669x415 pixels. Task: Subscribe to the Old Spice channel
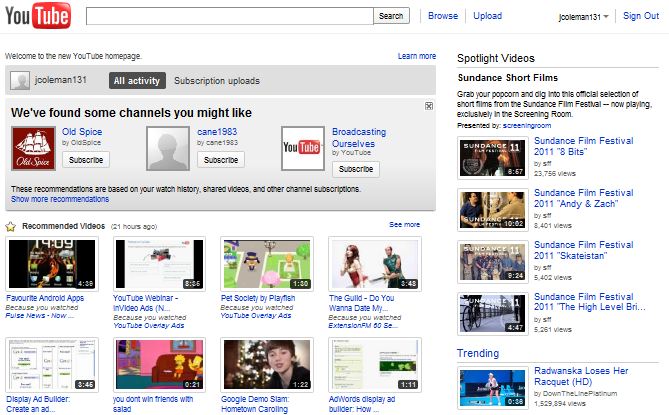pyautogui.click(x=86, y=160)
